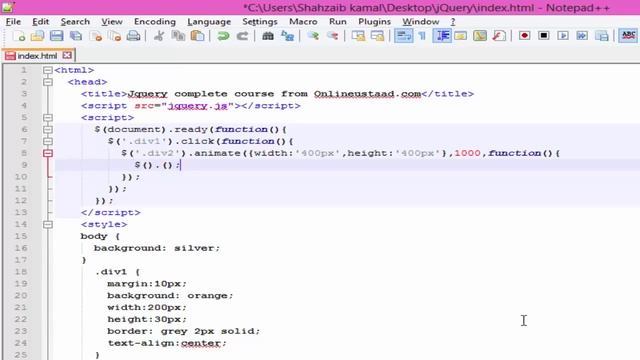
Task: Toggle synchronized horizontal scrolling
Action: (x=378, y=36)
